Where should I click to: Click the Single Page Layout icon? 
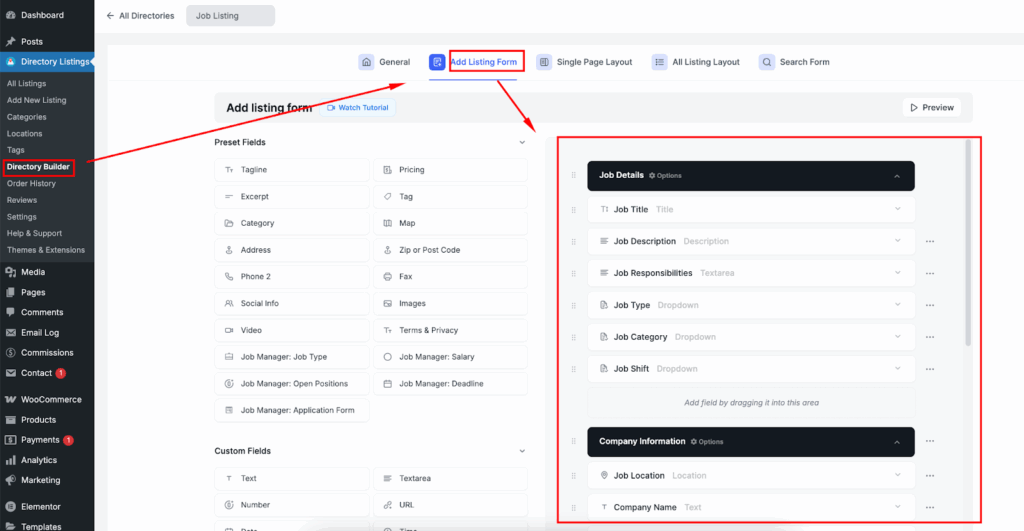point(544,62)
